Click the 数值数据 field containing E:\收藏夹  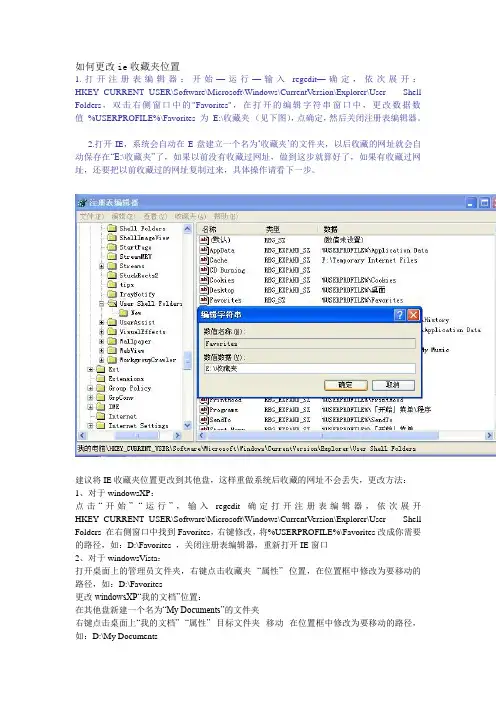click(x=310, y=368)
